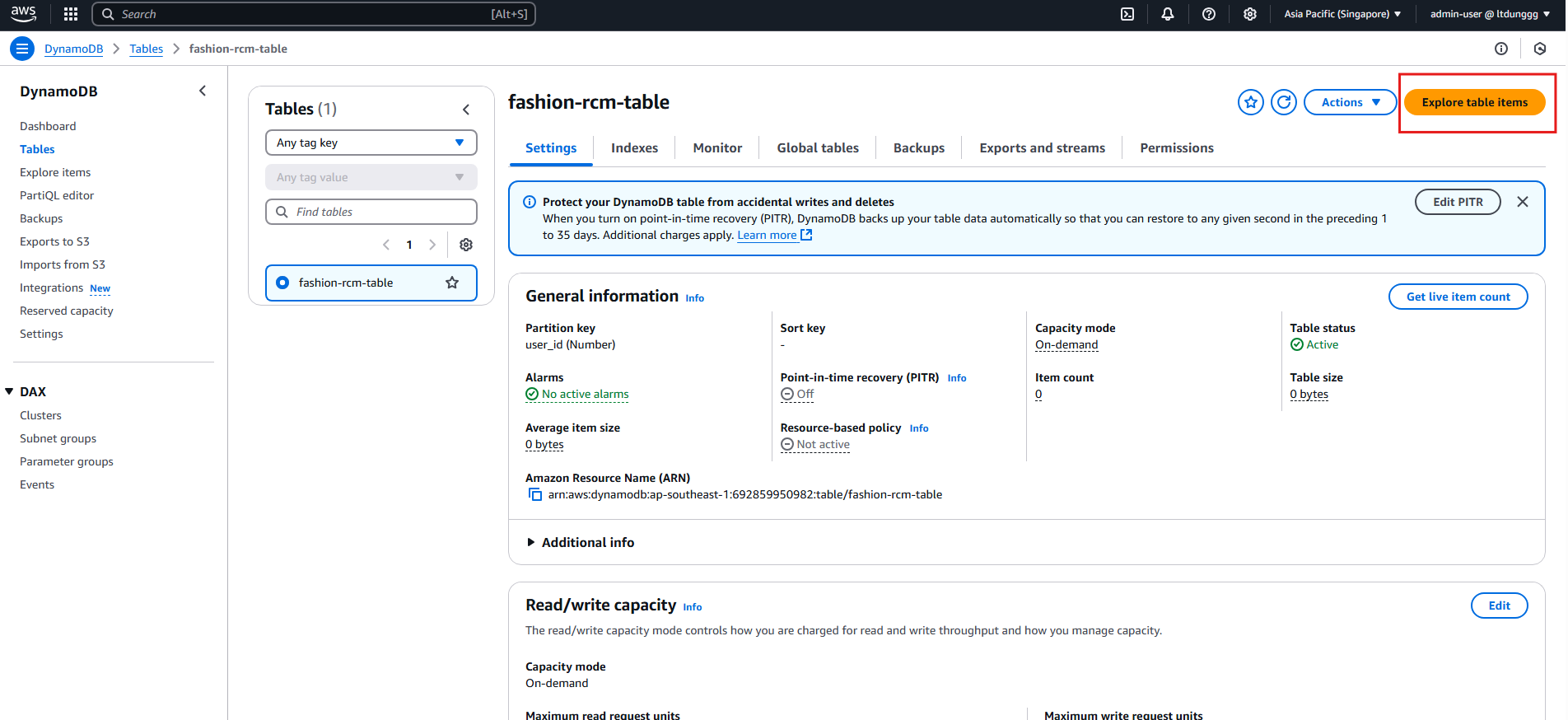Image resolution: width=1568 pixels, height=720 pixels.
Task: Open Info link for Point-in-time recovery
Action: [x=957, y=378]
